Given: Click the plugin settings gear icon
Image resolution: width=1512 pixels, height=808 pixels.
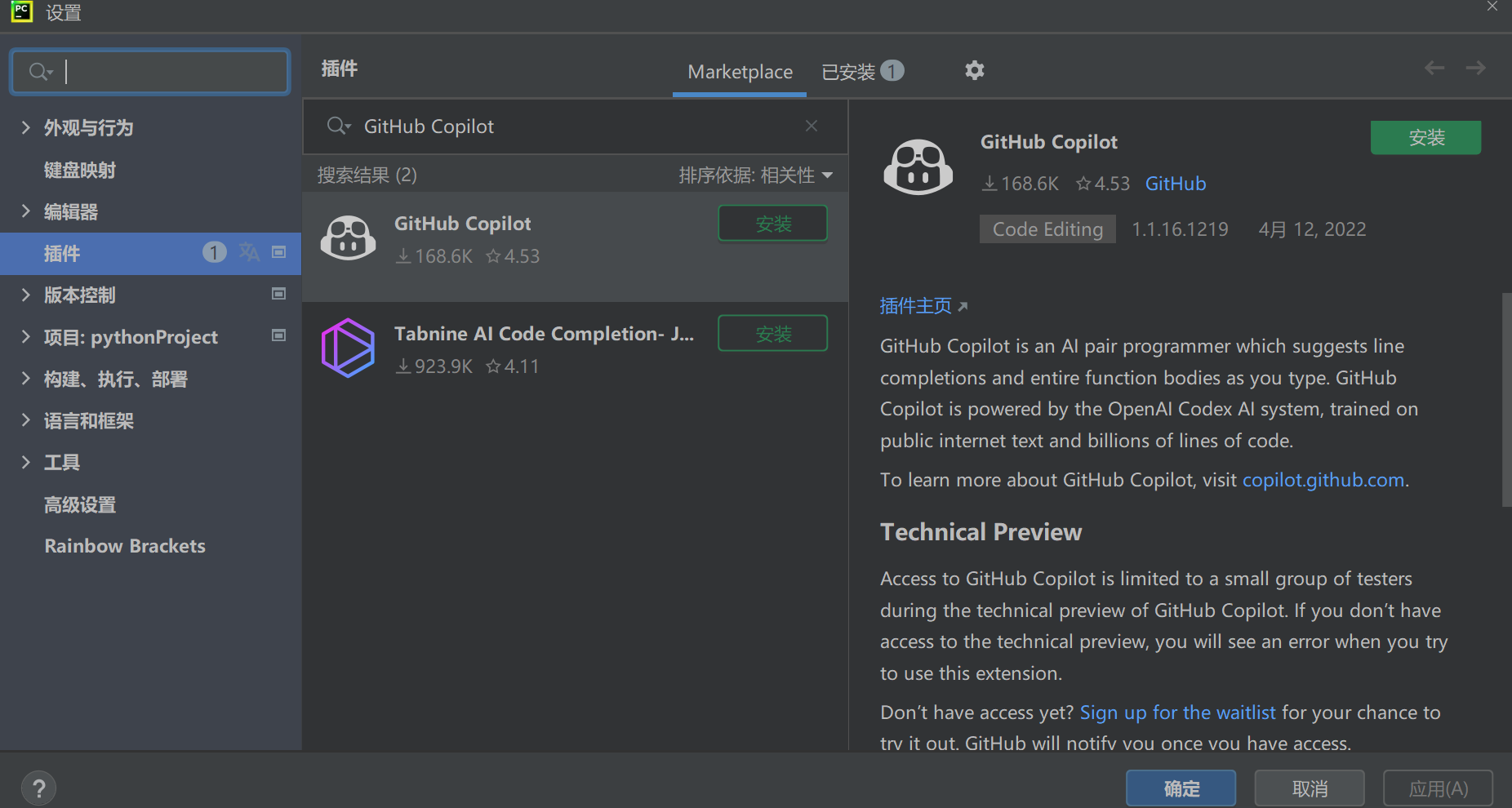Looking at the screenshot, I should point(974,70).
